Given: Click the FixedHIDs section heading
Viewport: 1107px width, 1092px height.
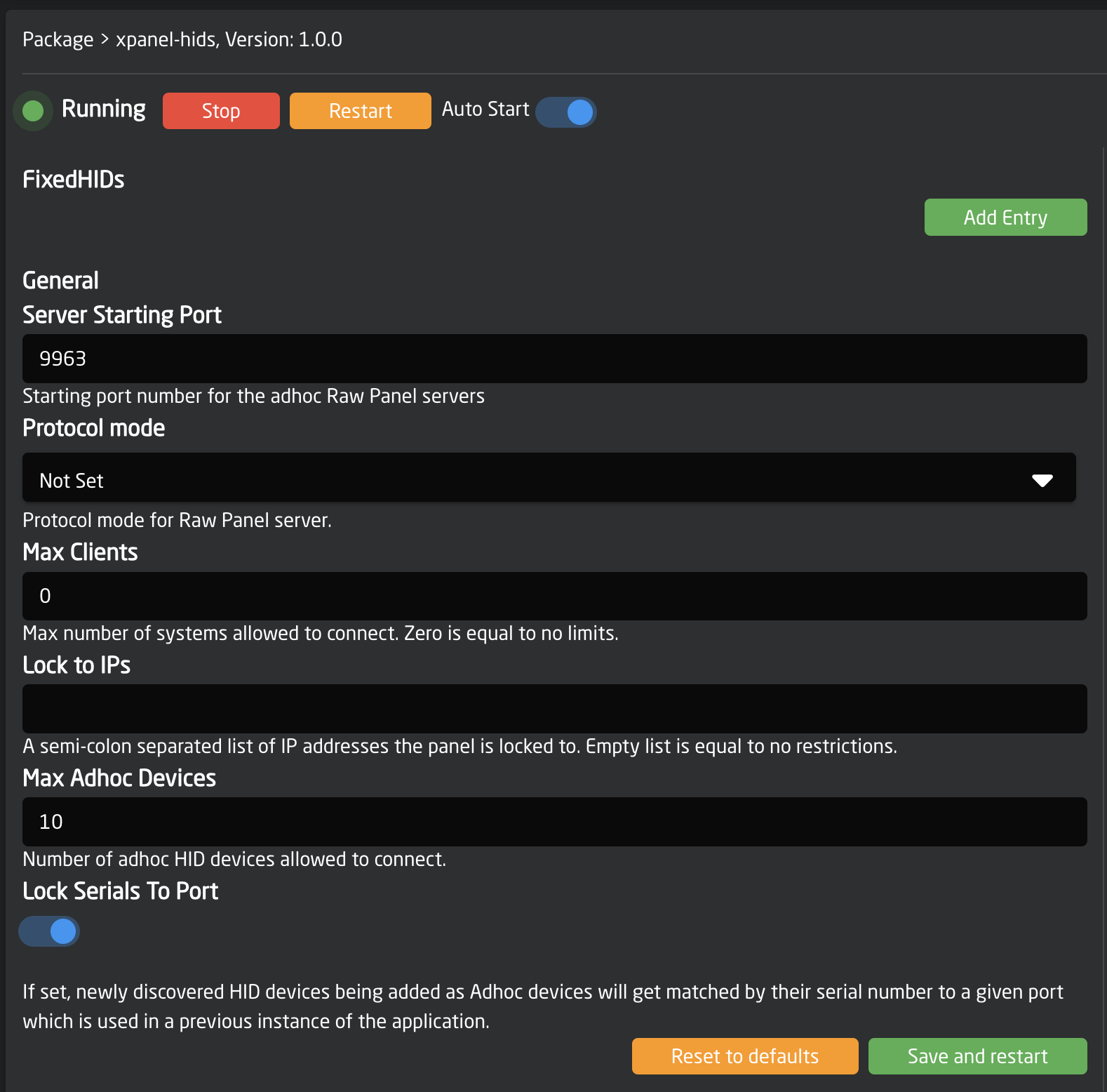Looking at the screenshot, I should tap(74, 180).
